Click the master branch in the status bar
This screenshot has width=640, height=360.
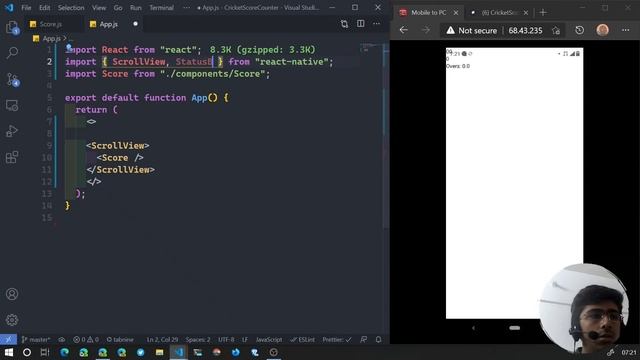point(36,340)
